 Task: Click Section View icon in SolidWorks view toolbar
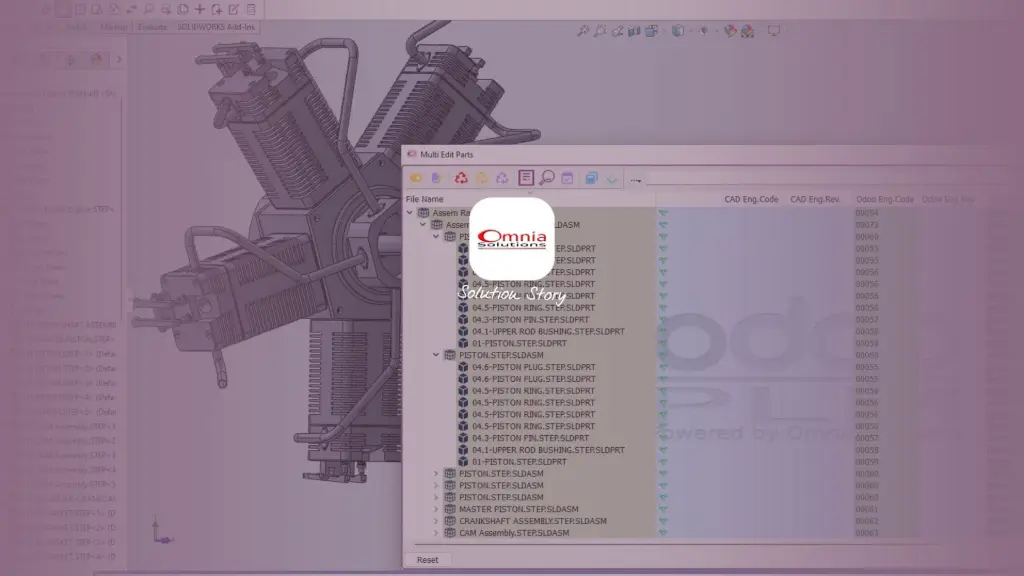pos(634,31)
